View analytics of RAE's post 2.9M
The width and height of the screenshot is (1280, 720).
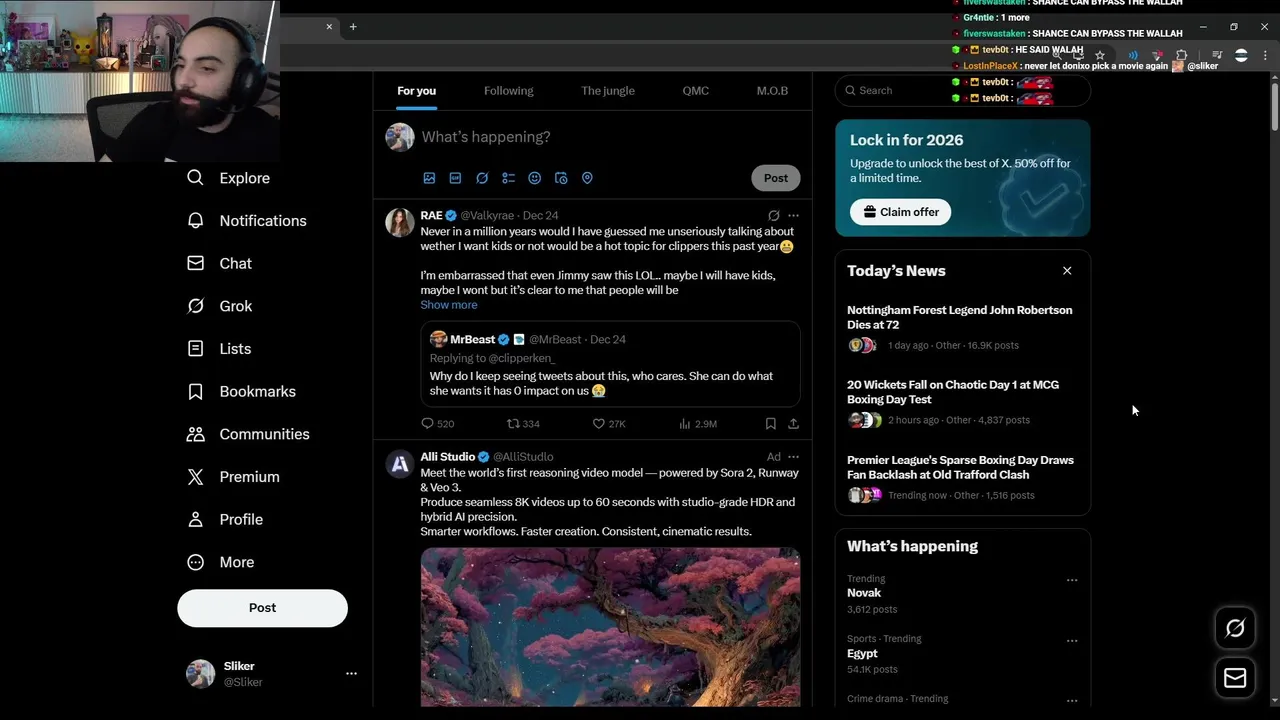click(698, 424)
